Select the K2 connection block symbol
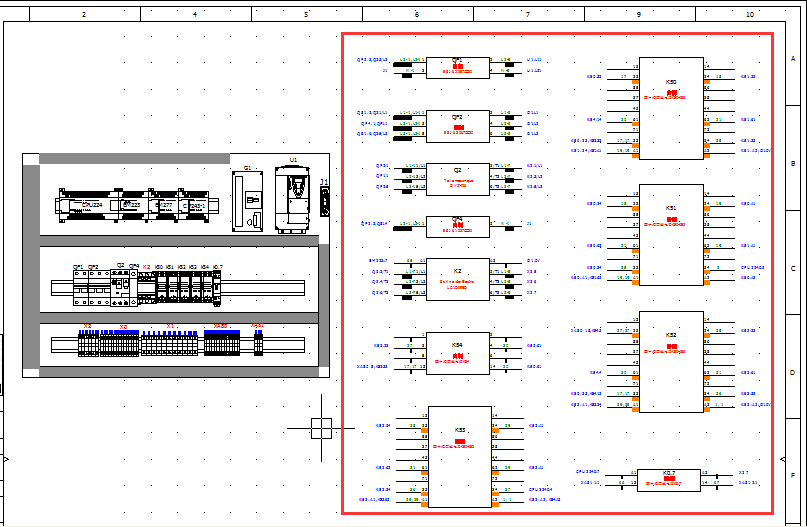The image size is (807, 527). pos(458,279)
